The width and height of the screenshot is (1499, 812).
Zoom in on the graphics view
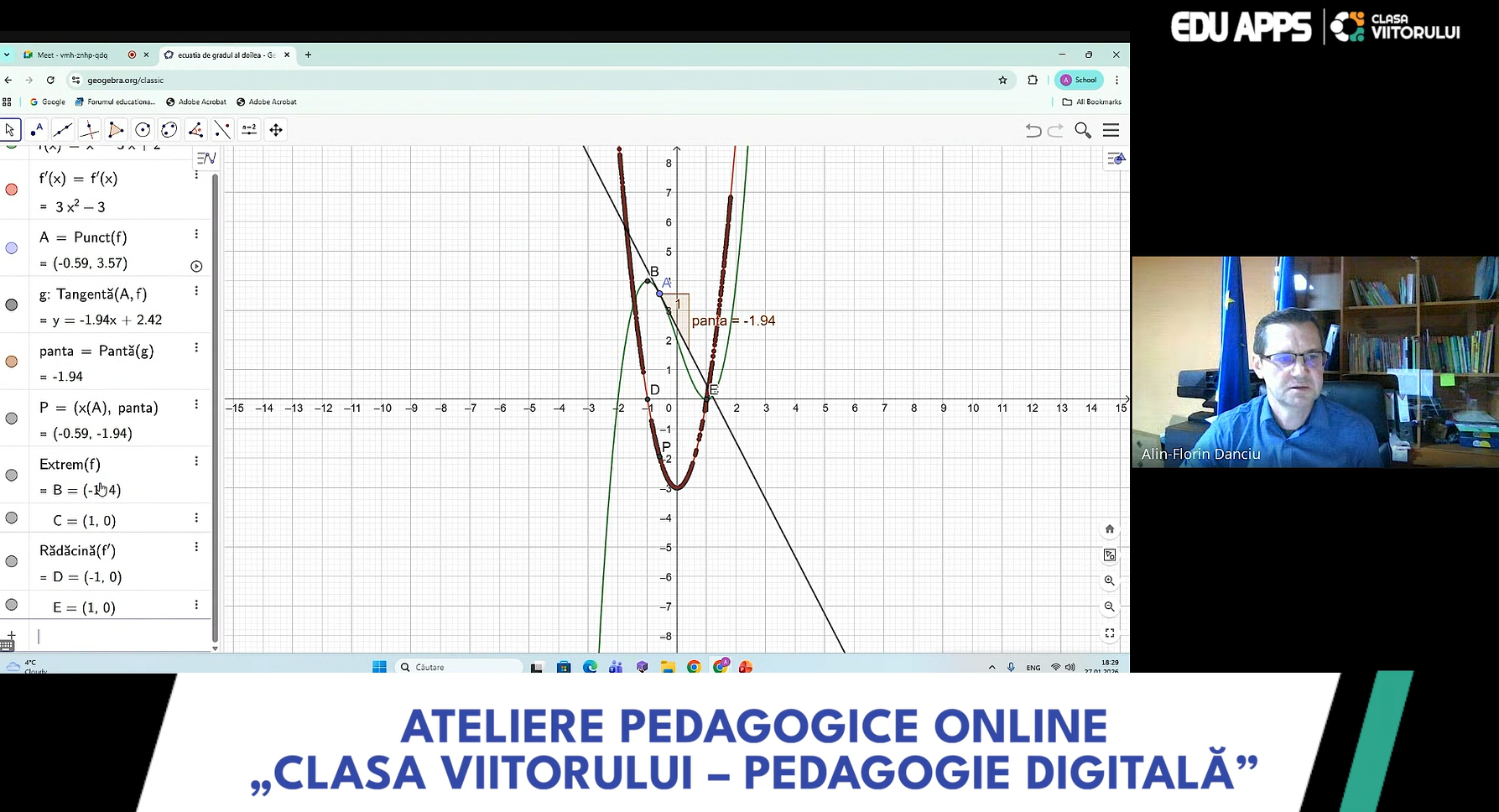point(1110,581)
